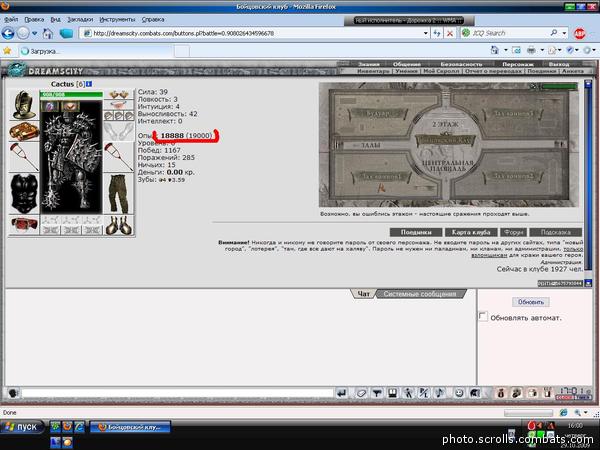Open the Закладки menu
The width and height of the screenshot is (600, 450).
[80, 19]
